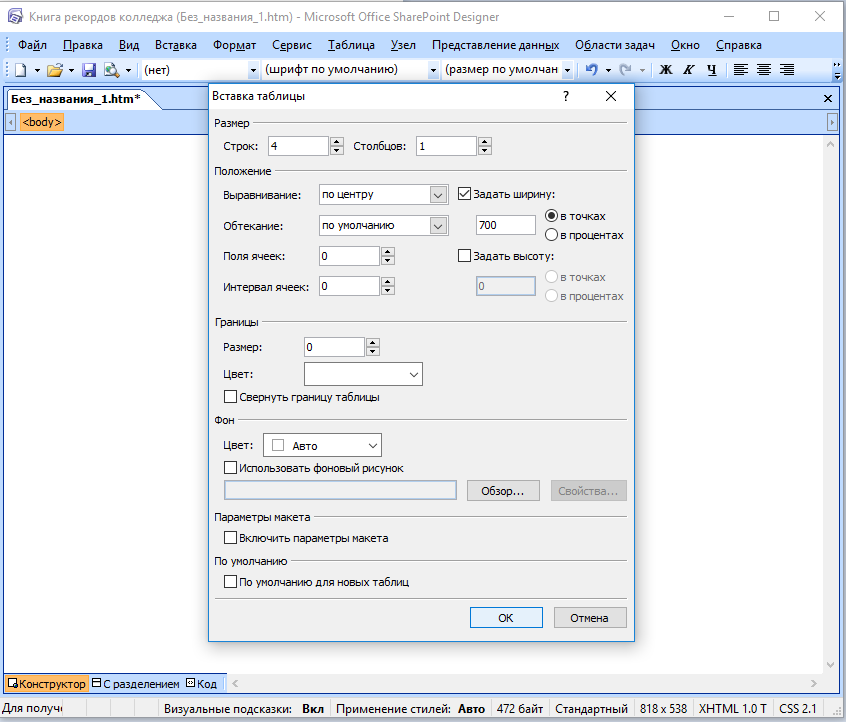Check Включить параметры макета
Screen dimensions: 846x722
tap(230, 538)
